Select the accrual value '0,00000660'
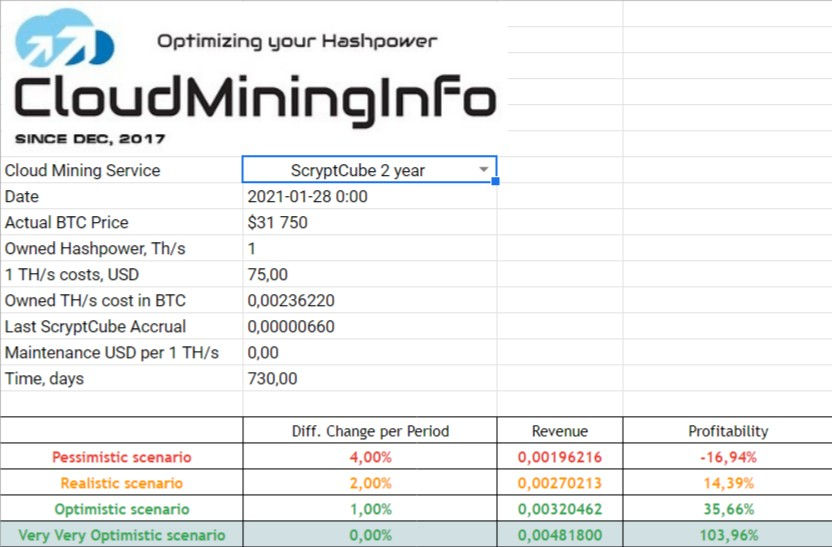Viewport: 832px width, 547px height. (291, 326)
